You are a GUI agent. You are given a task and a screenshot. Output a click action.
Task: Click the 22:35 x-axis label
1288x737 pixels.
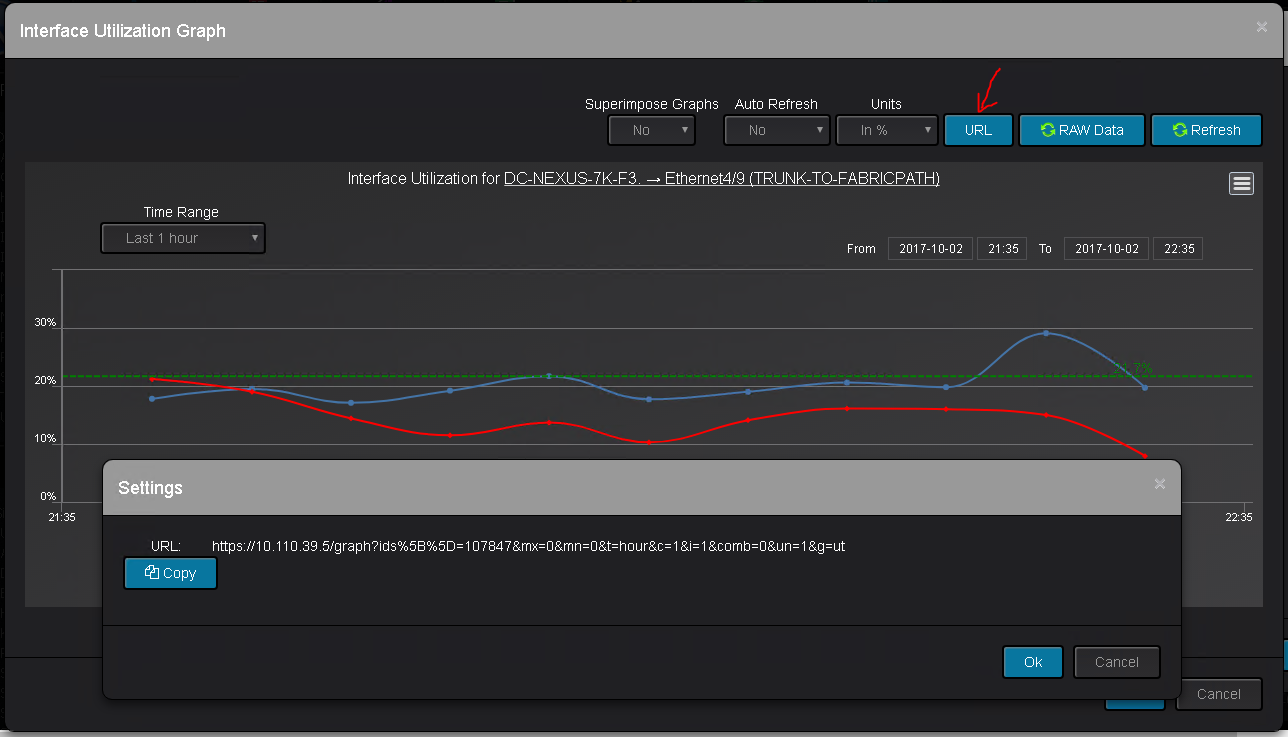coord(1238,517)
